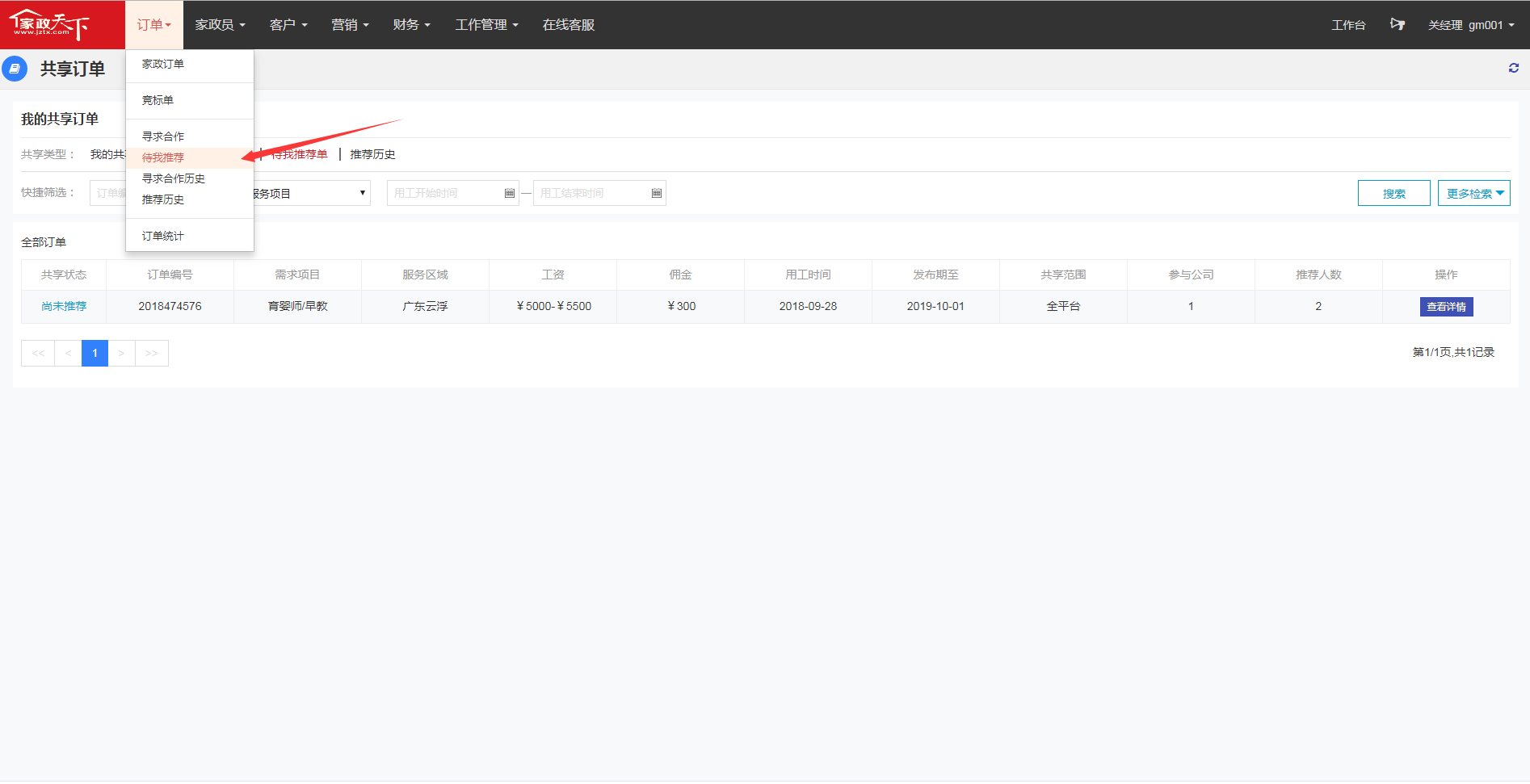Select 待我推荐 in the 订单 menu
This screenshot has height=784, width=1530.
coord(190,157)
